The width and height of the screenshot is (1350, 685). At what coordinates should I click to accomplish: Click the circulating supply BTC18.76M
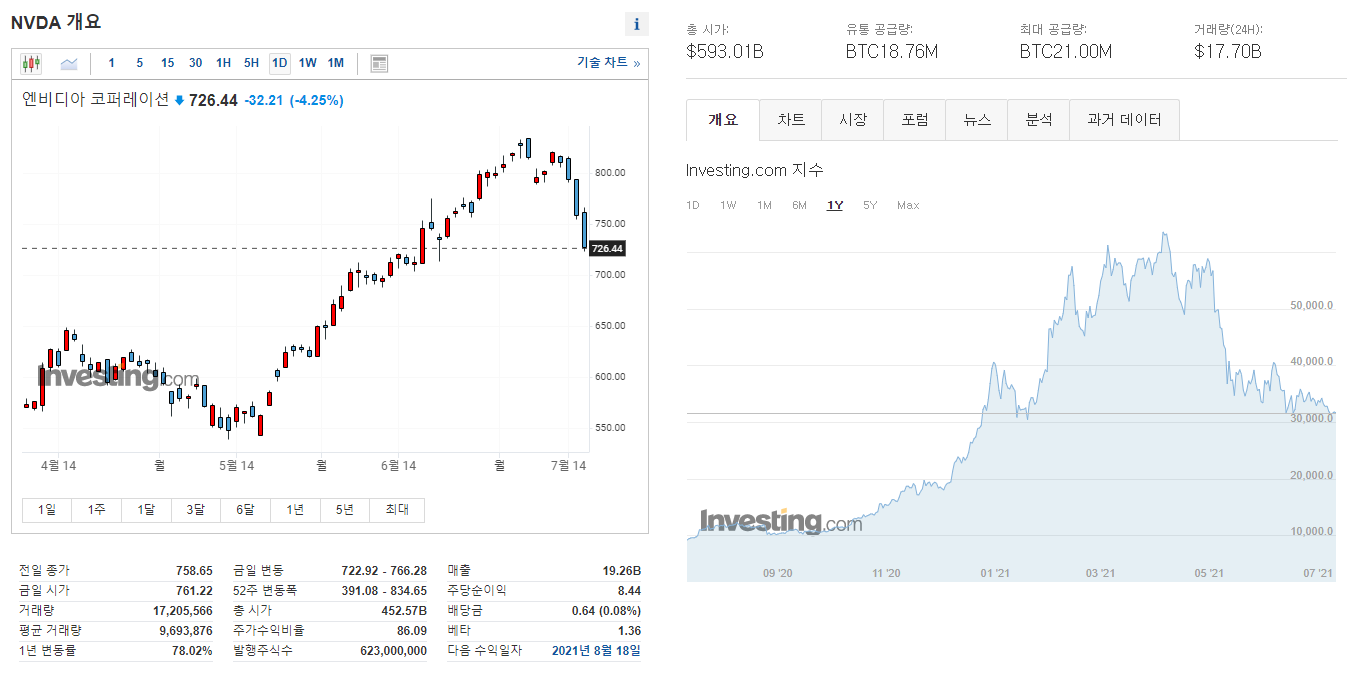click(892, 51)
